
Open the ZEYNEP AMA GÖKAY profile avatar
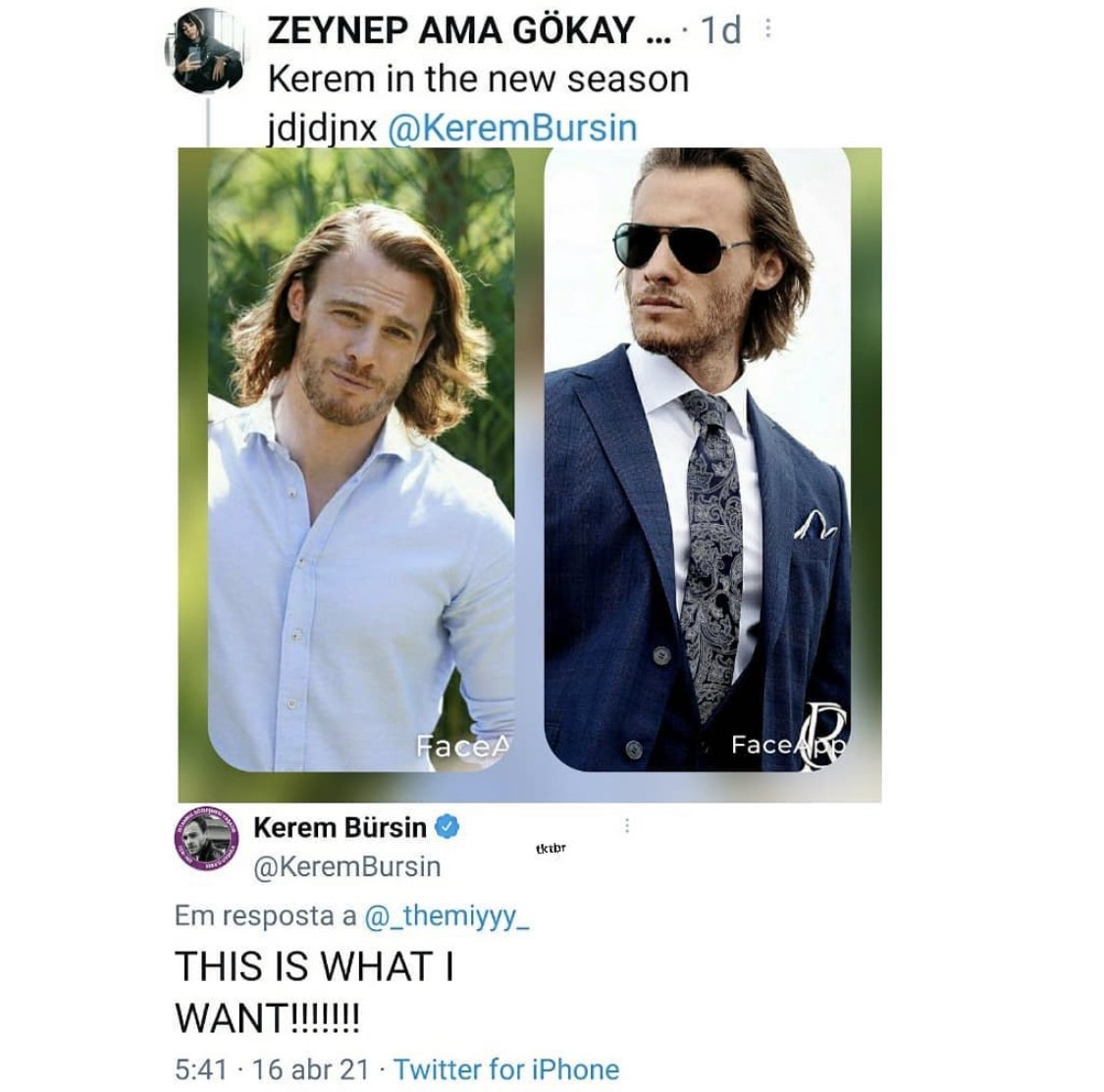(x=203, y=51)
